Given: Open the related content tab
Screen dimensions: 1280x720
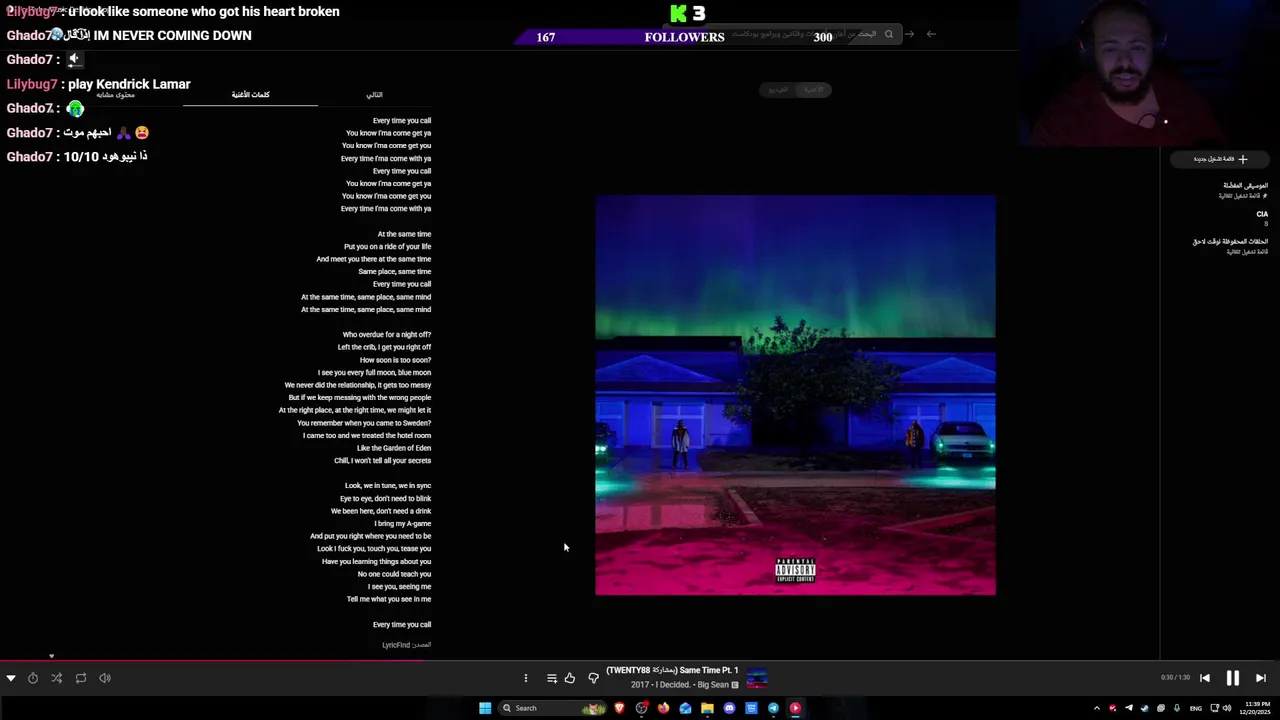Looking at the screenshot, I should point(116,94).
